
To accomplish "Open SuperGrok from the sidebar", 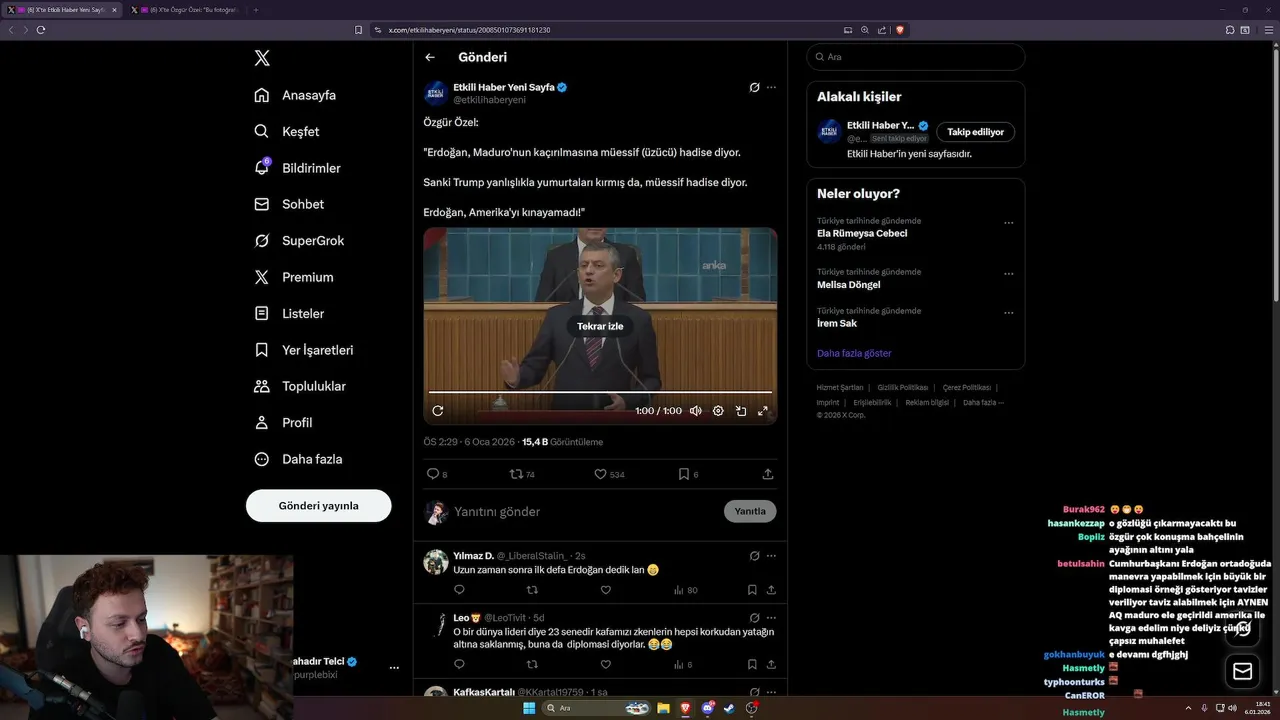I will 299,241.
